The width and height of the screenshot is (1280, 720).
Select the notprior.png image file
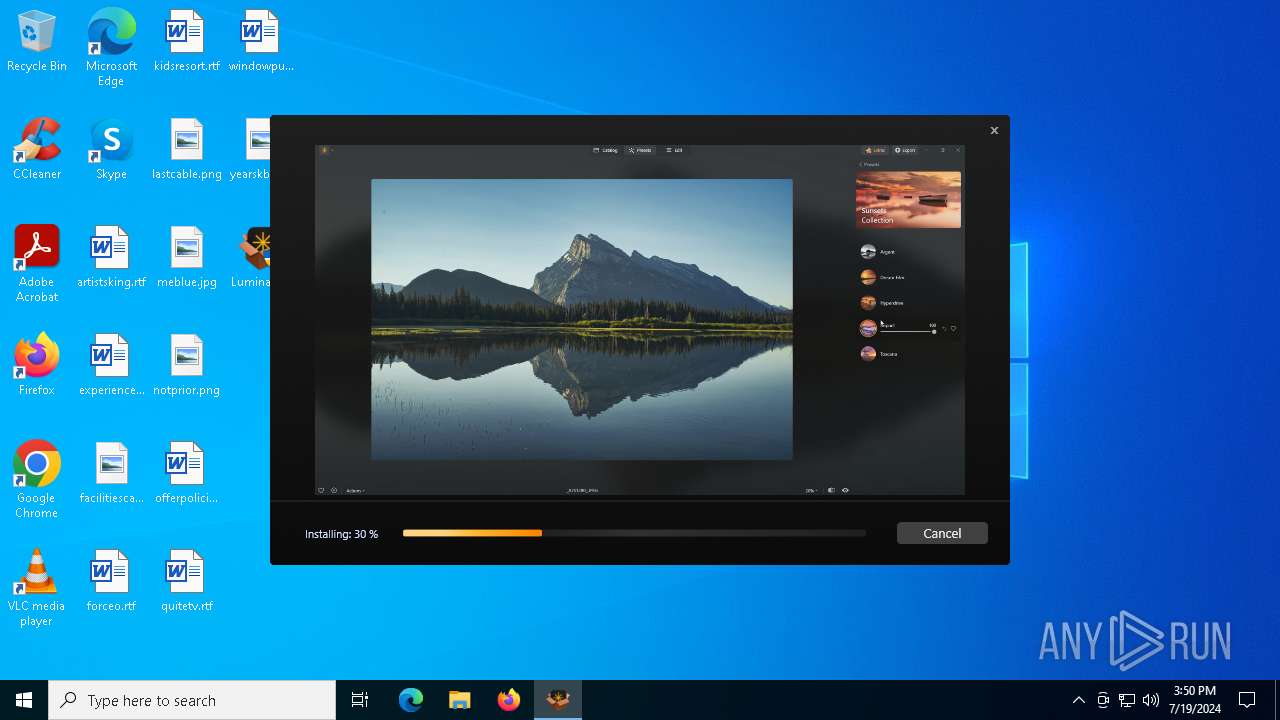point(186,366)
